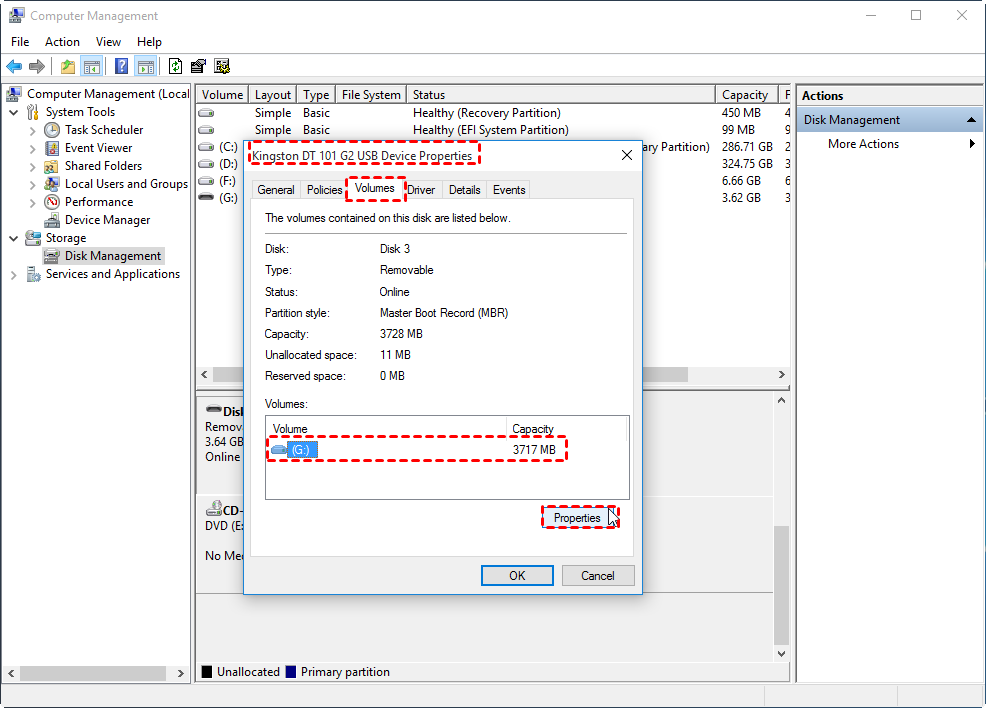The image size is (986, 708).
Task: Click the blue Back arrow in toolbar
Action: click(x=14, y=66)
